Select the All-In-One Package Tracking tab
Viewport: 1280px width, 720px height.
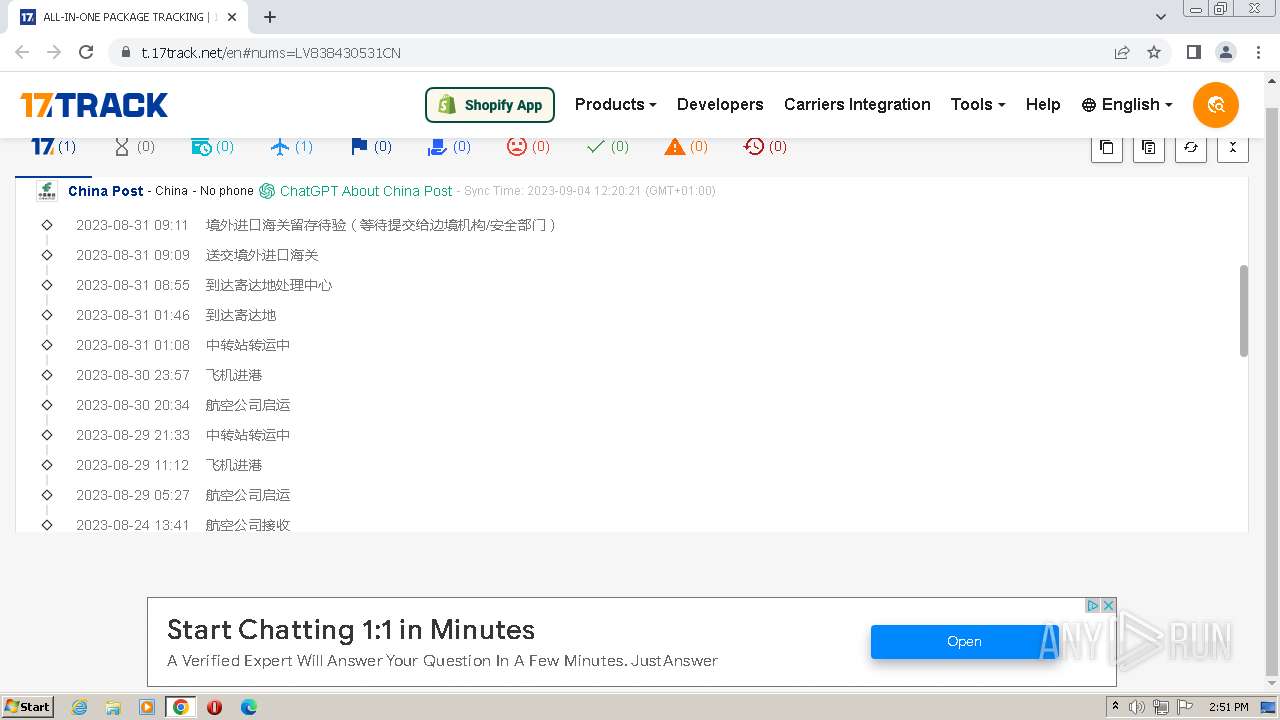[x=130, y=17]
